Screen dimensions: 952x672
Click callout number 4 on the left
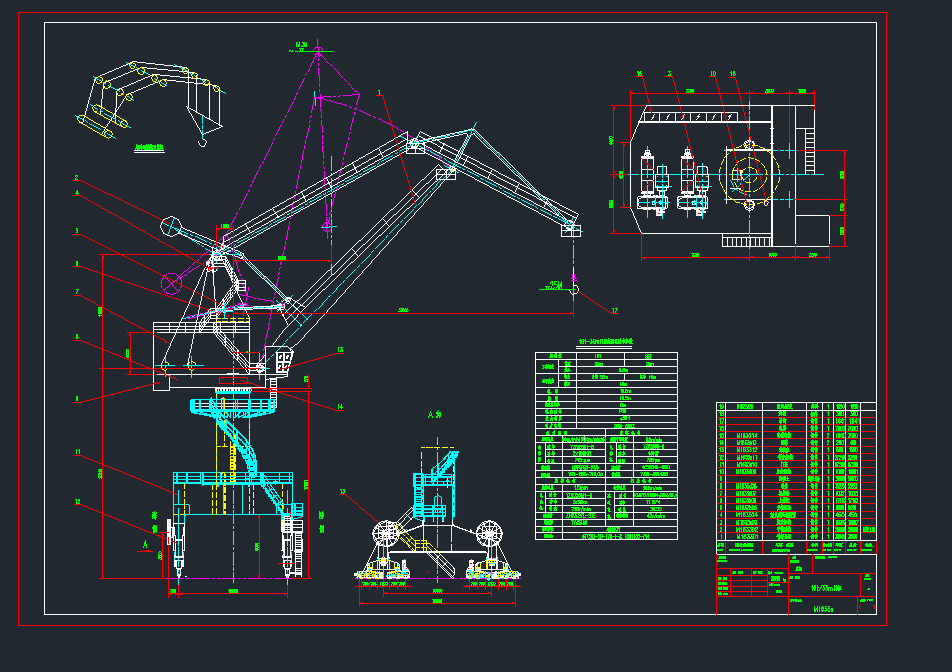click(x=75, y=194)
